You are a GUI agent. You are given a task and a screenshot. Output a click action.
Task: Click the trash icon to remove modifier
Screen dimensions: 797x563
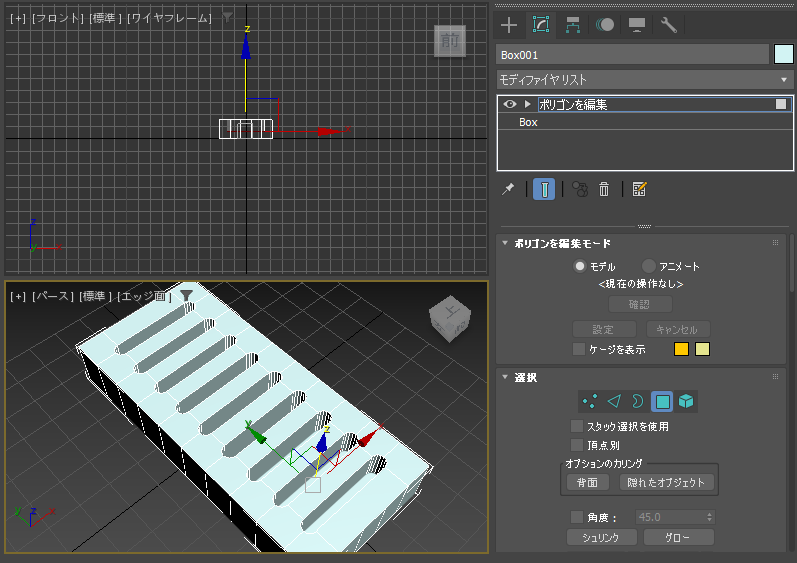604,189
